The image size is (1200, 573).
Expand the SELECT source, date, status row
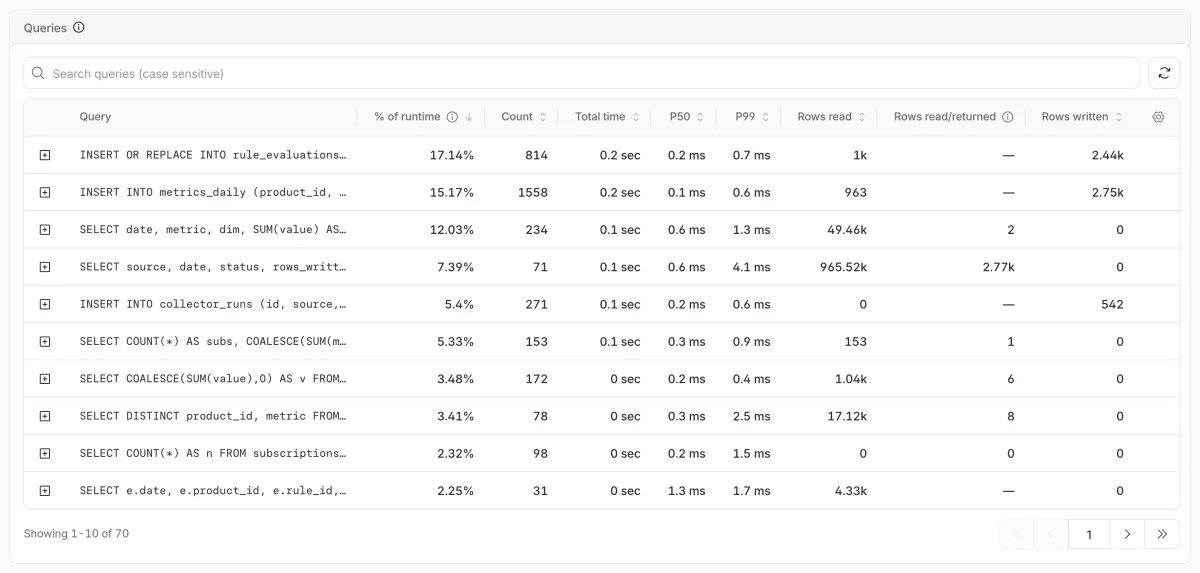coord(44,267)
